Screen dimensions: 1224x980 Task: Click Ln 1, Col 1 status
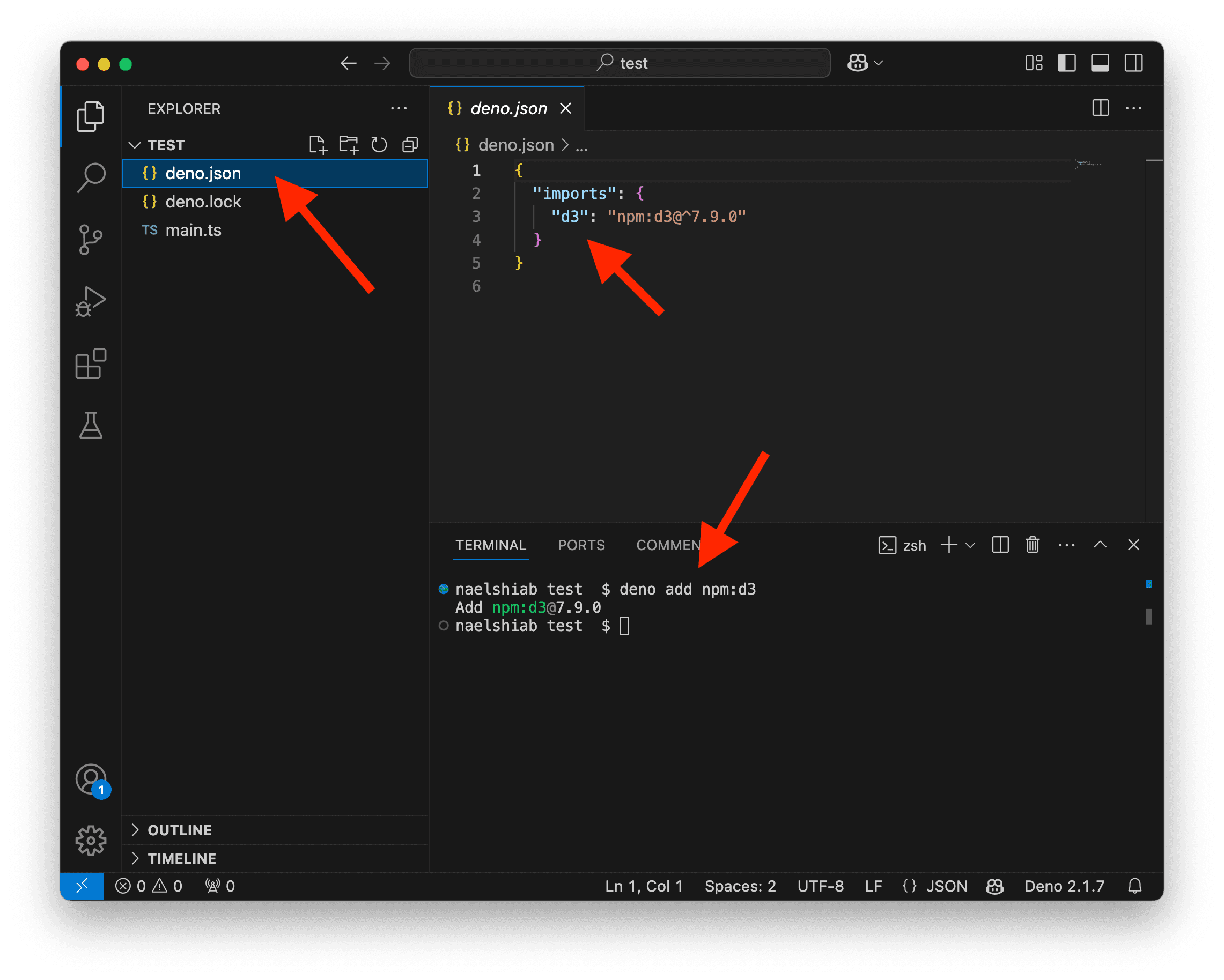[643, 886]
